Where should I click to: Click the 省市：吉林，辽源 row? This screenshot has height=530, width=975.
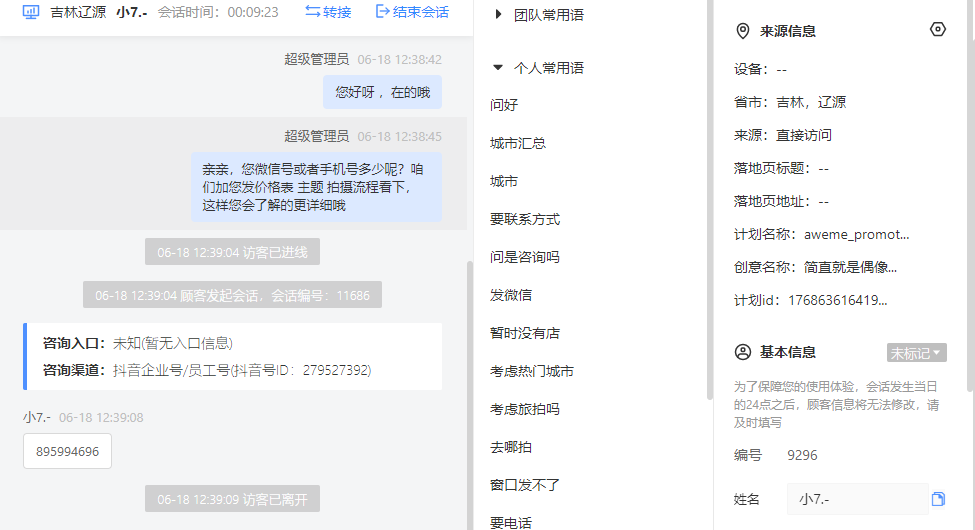(x=790, y=102)
